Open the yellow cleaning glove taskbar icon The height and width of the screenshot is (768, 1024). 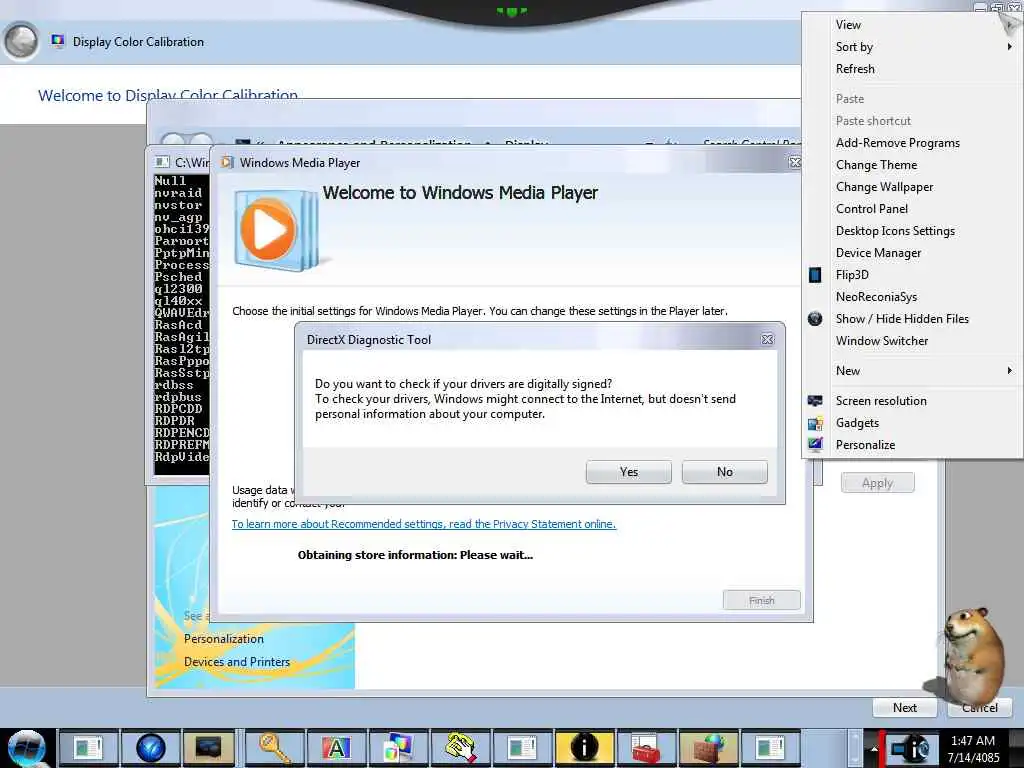pos(460,747)
